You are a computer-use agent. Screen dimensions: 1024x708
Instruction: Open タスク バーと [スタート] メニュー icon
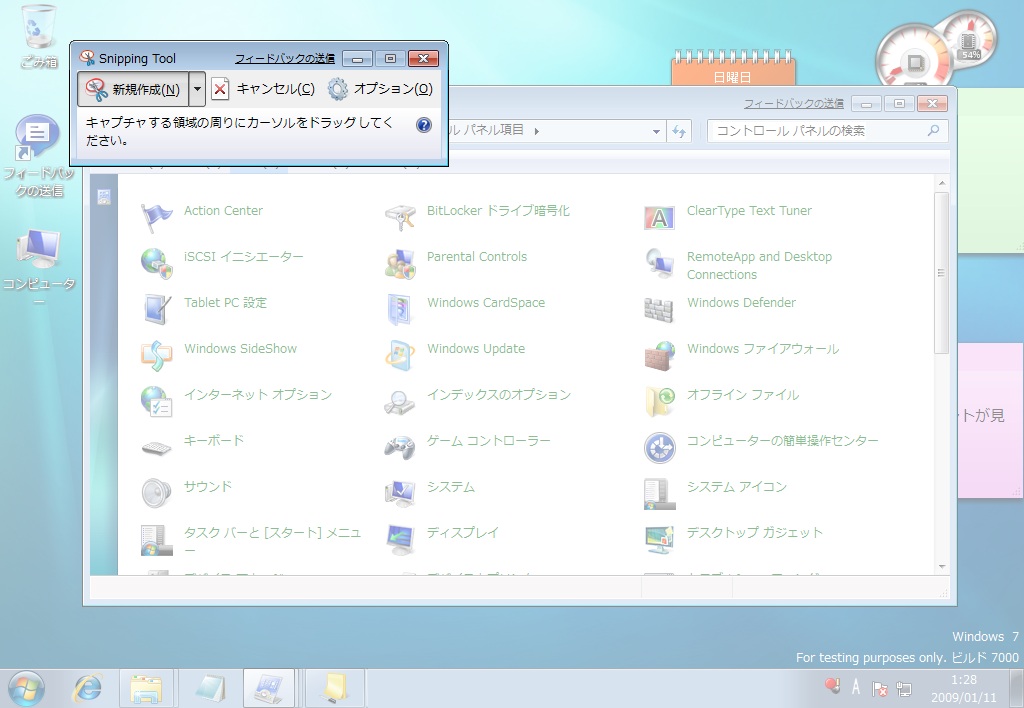pyautogui.click(x=156, y=539)
